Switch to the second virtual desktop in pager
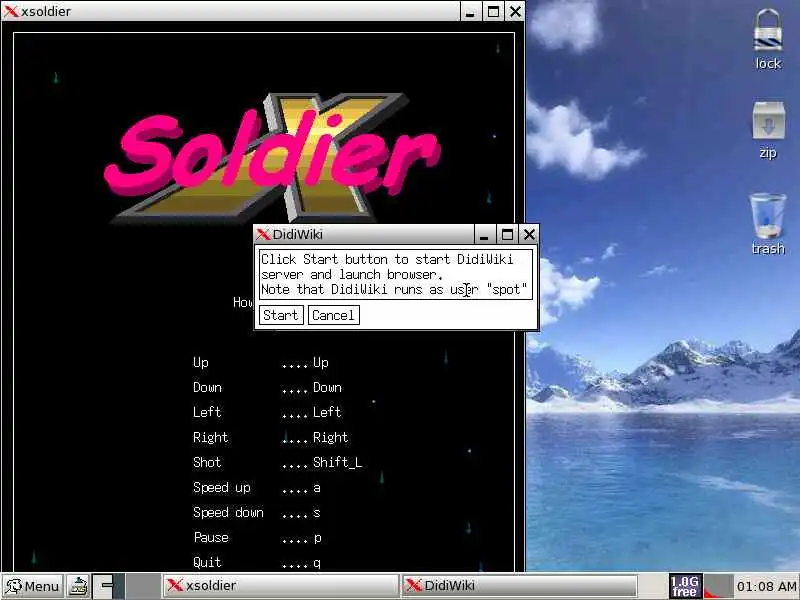The width and height of the screenshot is (800, 600). (143, 586)
